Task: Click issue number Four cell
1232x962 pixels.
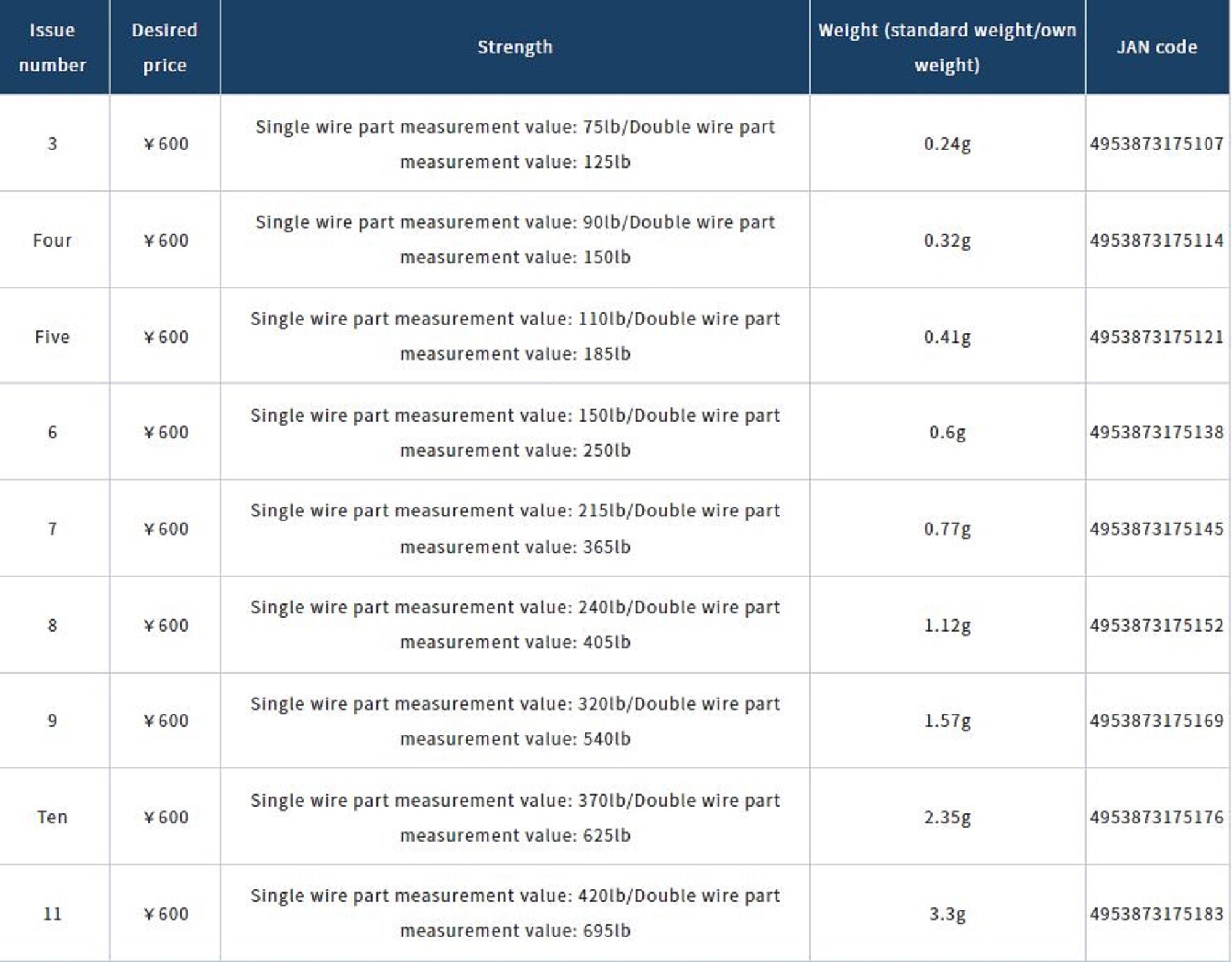Action: 52,240
